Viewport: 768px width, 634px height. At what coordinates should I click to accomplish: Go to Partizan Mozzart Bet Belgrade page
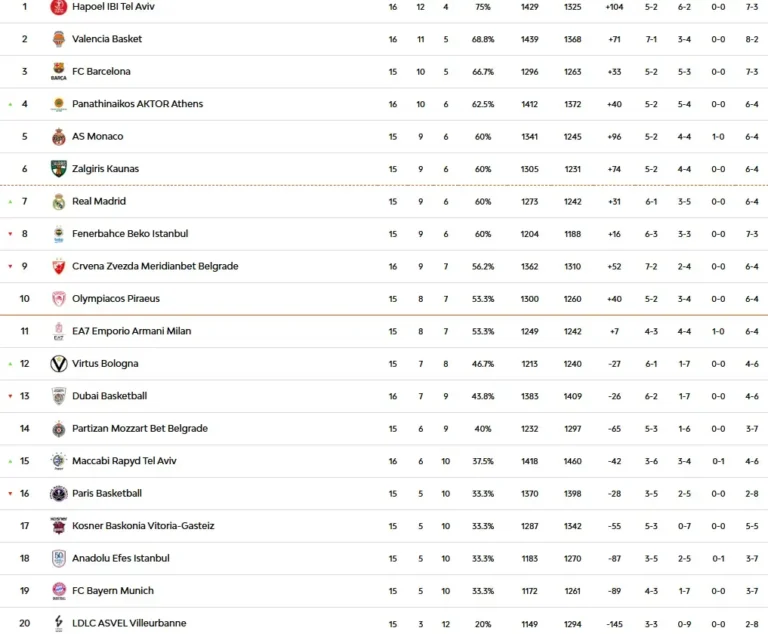click(x=140, y=429)
